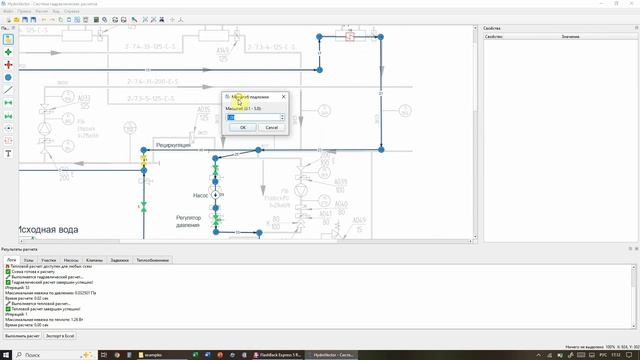Select the Насос pump symbol on the scheme

pos(216,195)
